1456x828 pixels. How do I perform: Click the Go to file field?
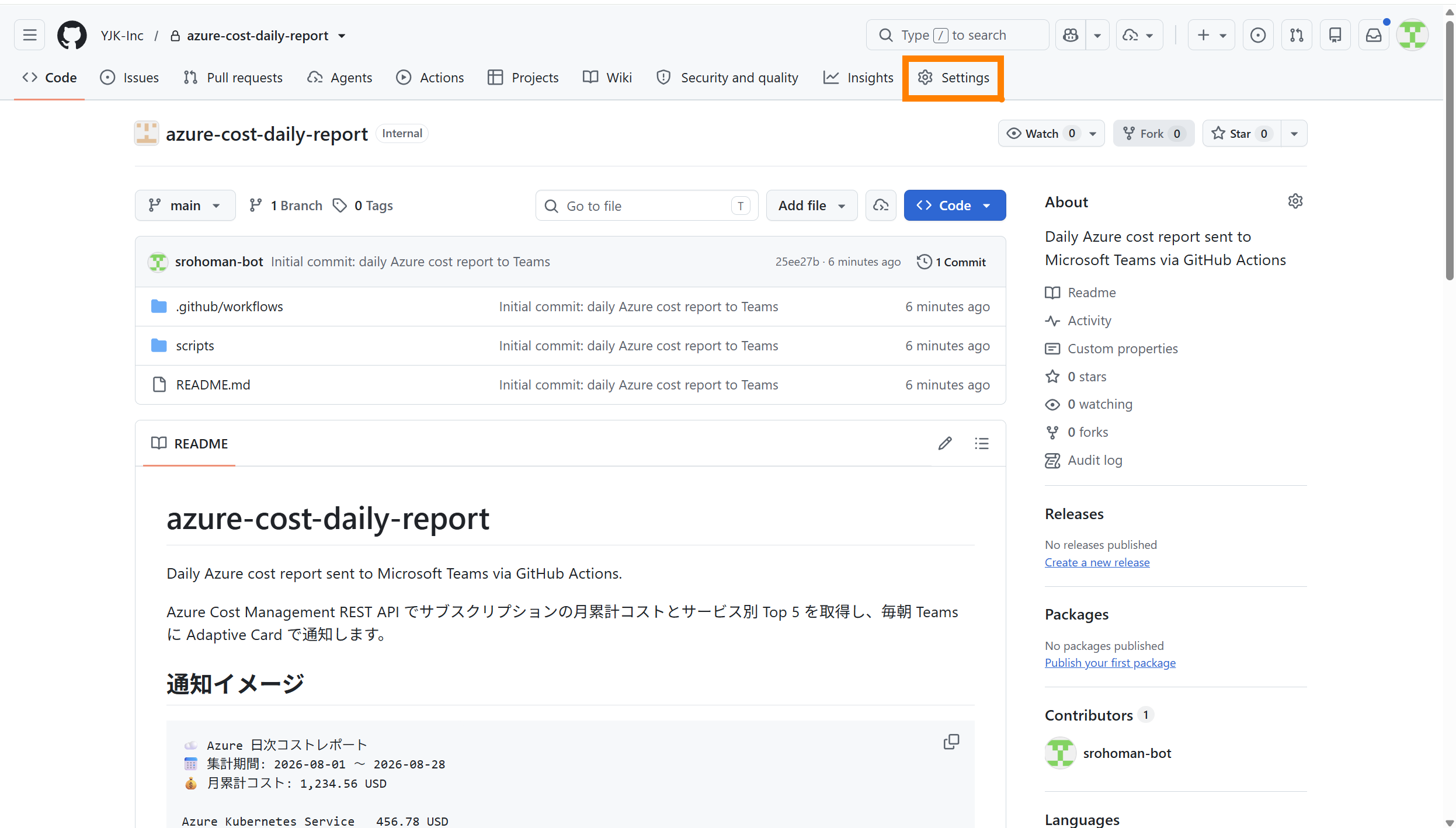click(647, 206)
